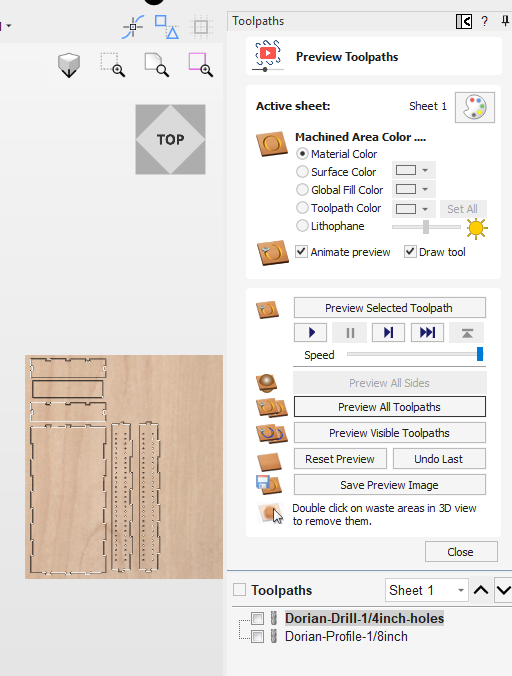Click the collapse-panel icon in Toolpaths header
512x676 pixels.
click(x=464, y=21)
